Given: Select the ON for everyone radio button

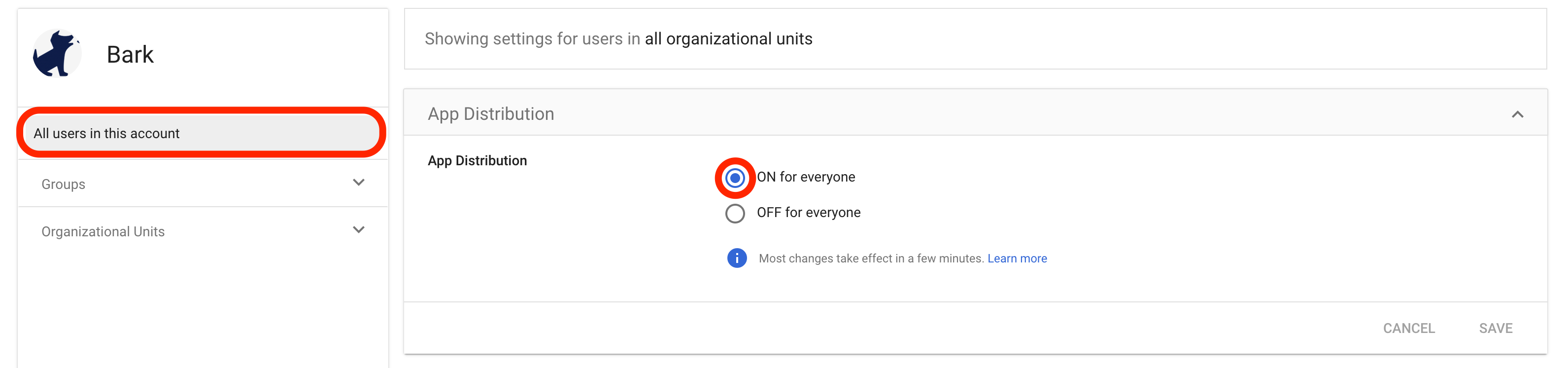Looking at the screenshot, I should [x=735, y=178].
